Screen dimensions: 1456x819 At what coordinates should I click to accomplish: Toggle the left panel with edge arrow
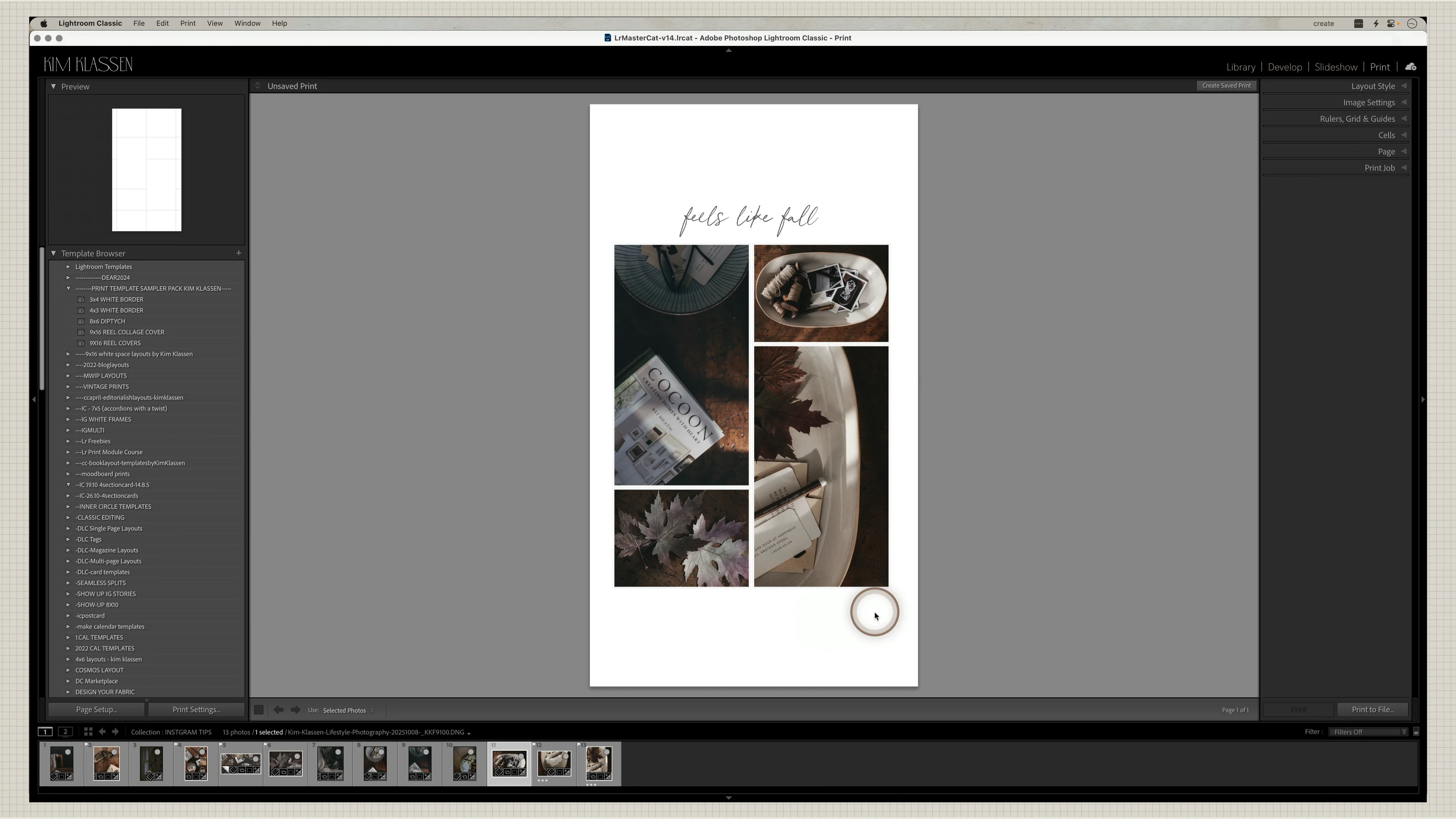click(x=34, y=400)
